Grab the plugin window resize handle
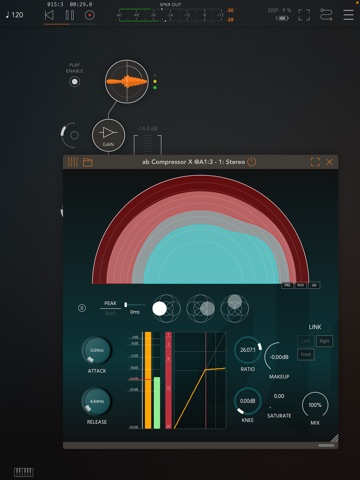 (x=334, y=438)
